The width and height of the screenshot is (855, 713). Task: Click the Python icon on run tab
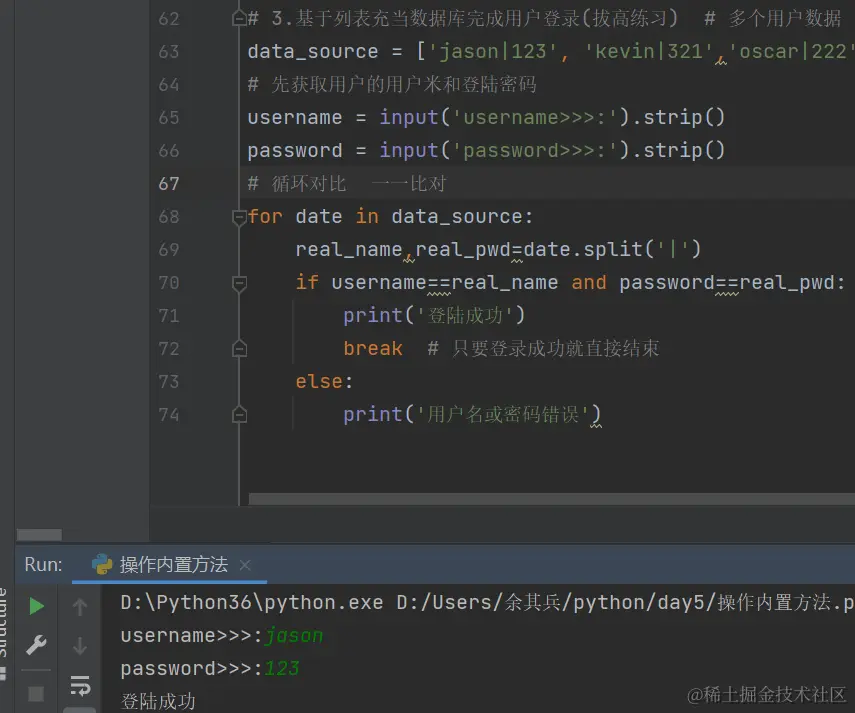102,565
